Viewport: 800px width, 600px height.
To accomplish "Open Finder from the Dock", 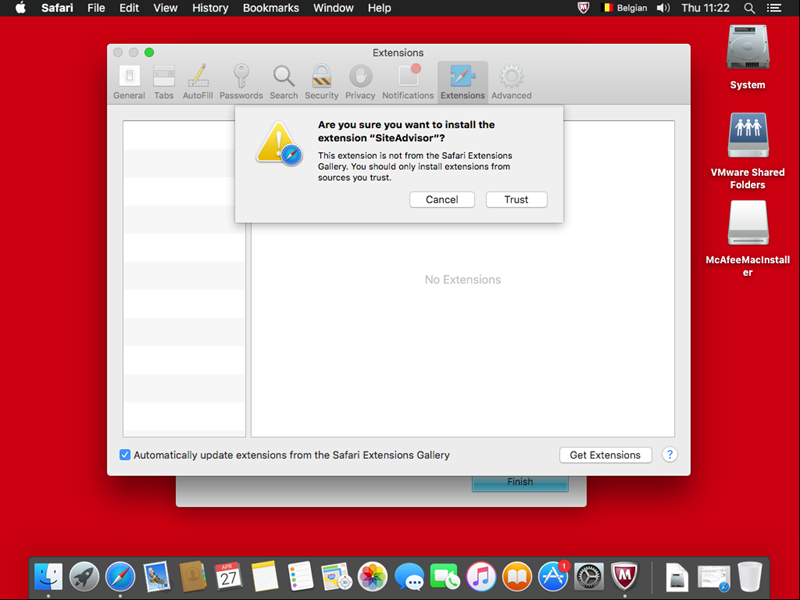I will point(48,577).
